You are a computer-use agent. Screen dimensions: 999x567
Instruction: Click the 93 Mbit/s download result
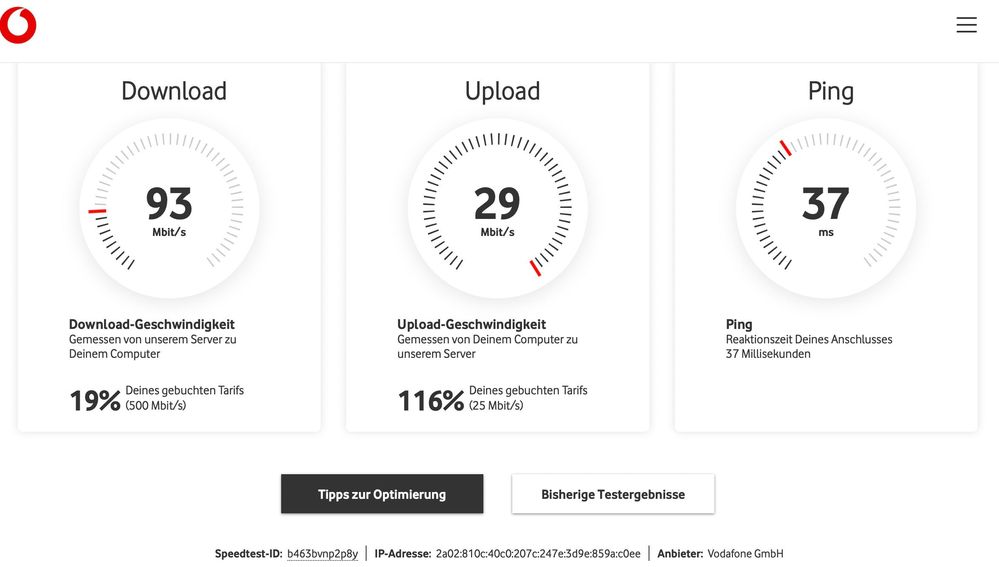(x=169, y=211)
